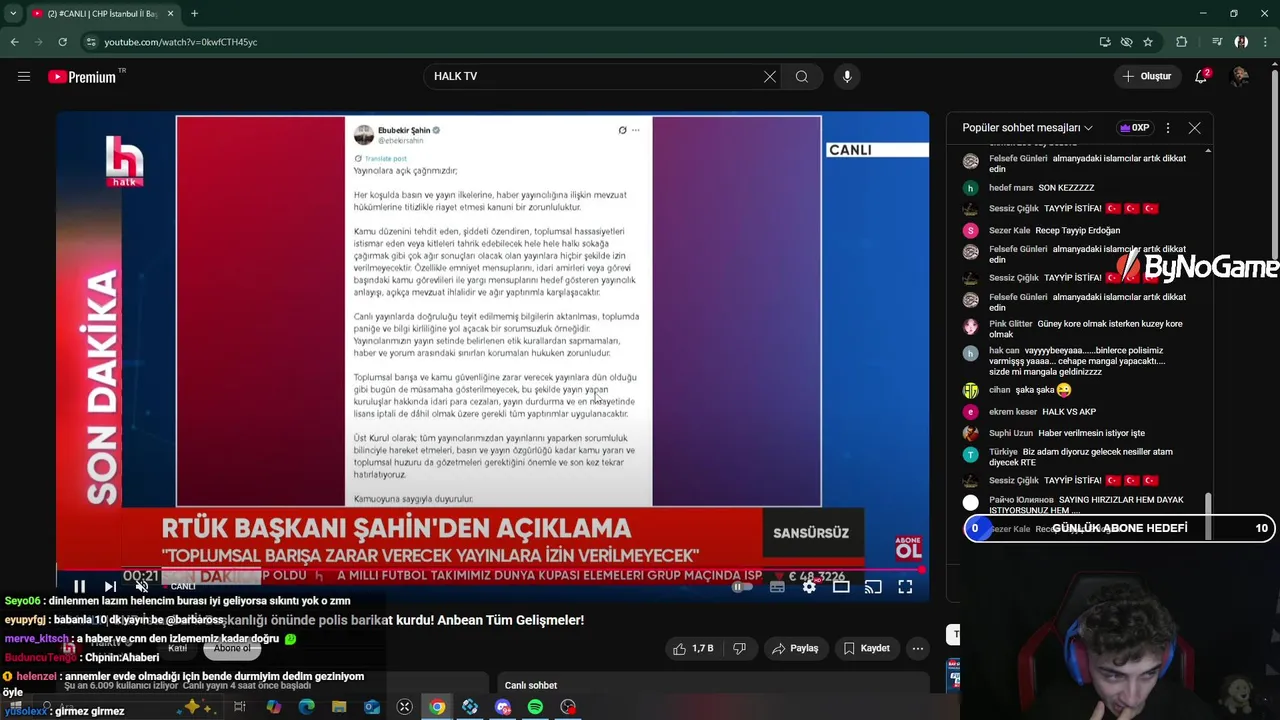Click the live chat scrollbar
This screenshot has width=1280, height=720.
(x=1208, y=517)
